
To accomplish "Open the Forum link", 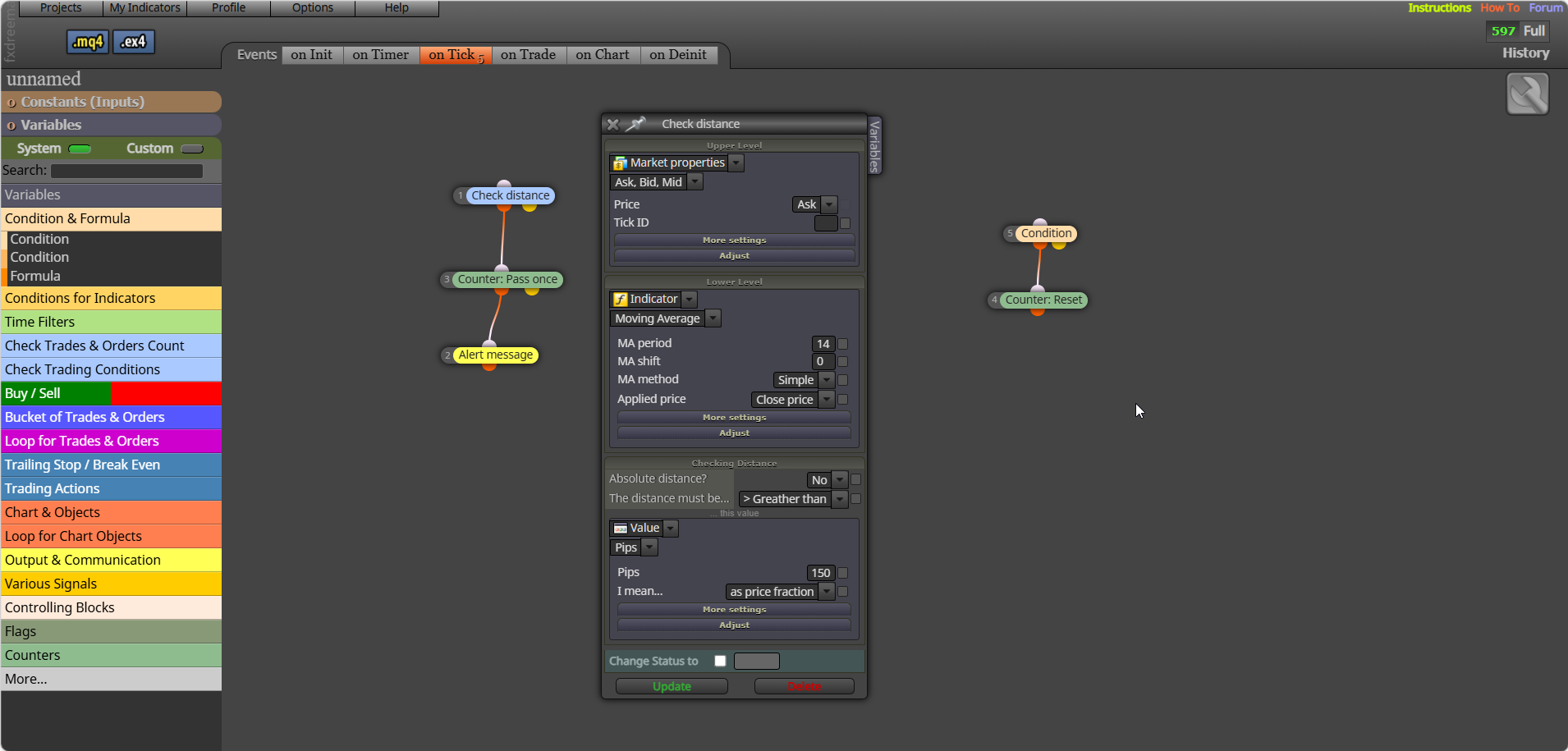I will coord(1546,8).
